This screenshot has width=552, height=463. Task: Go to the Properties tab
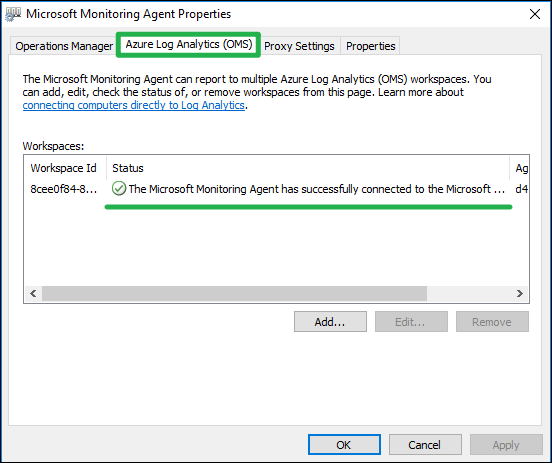tap(370, 46)
